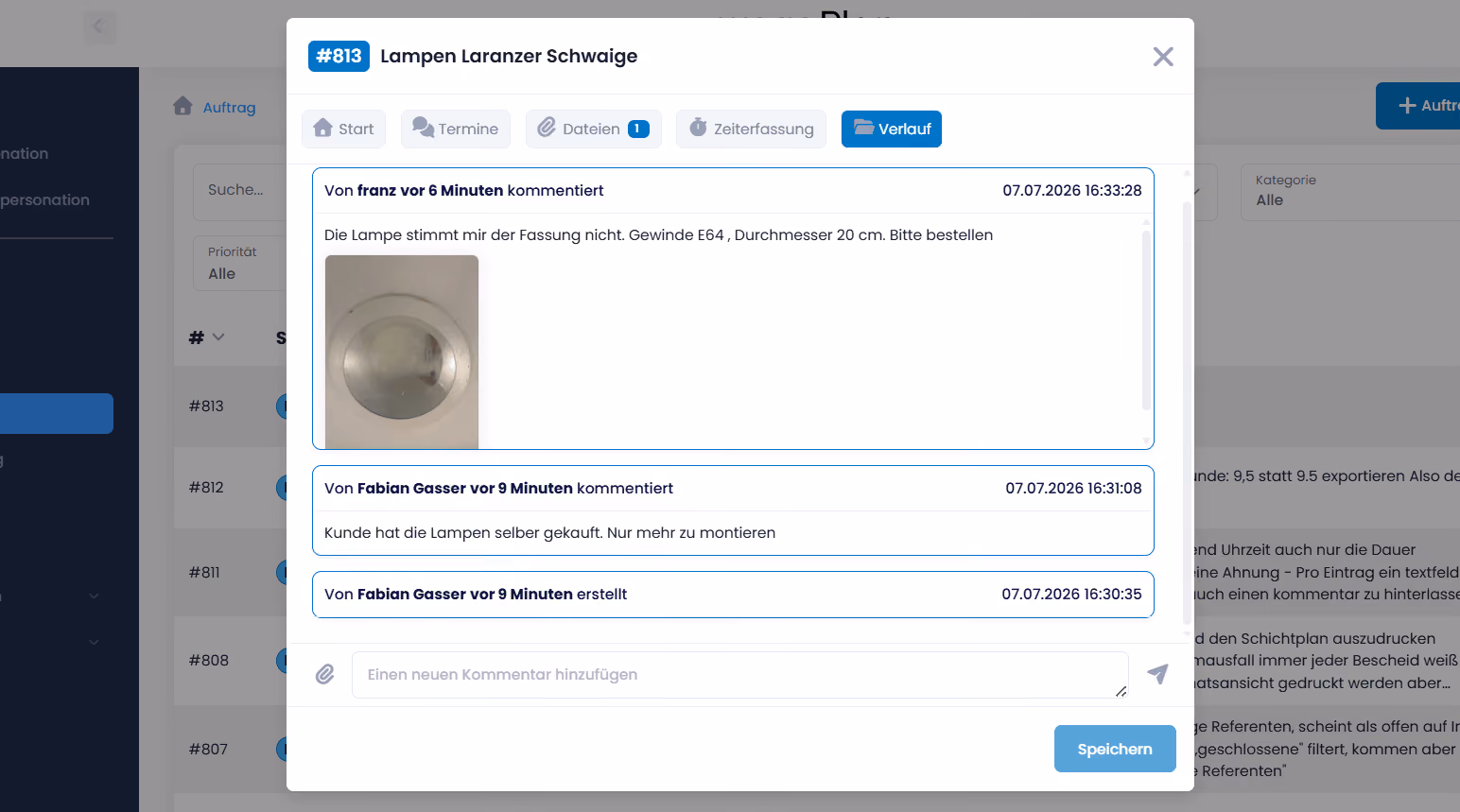Click the timestamp 07.07.2026 16:33:28

pyautogui.click(x=1072, y=191)
